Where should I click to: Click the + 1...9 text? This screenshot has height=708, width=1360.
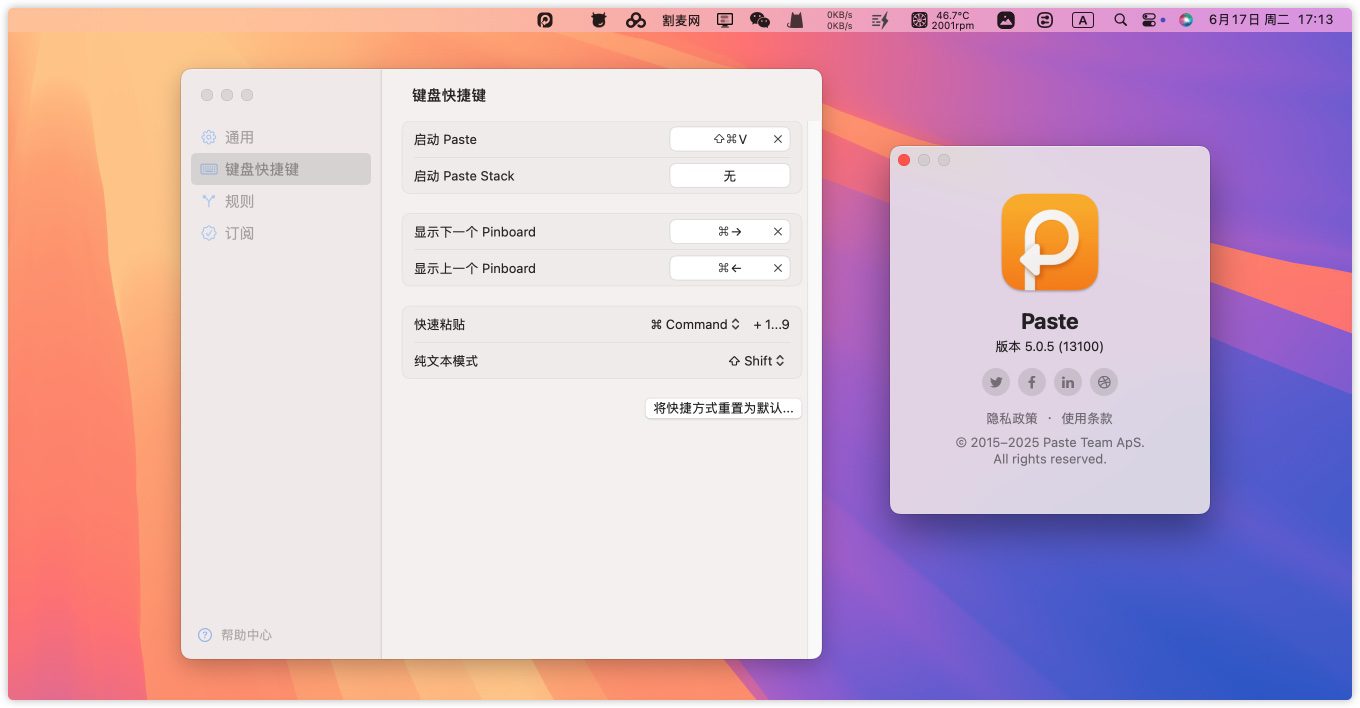771,324
